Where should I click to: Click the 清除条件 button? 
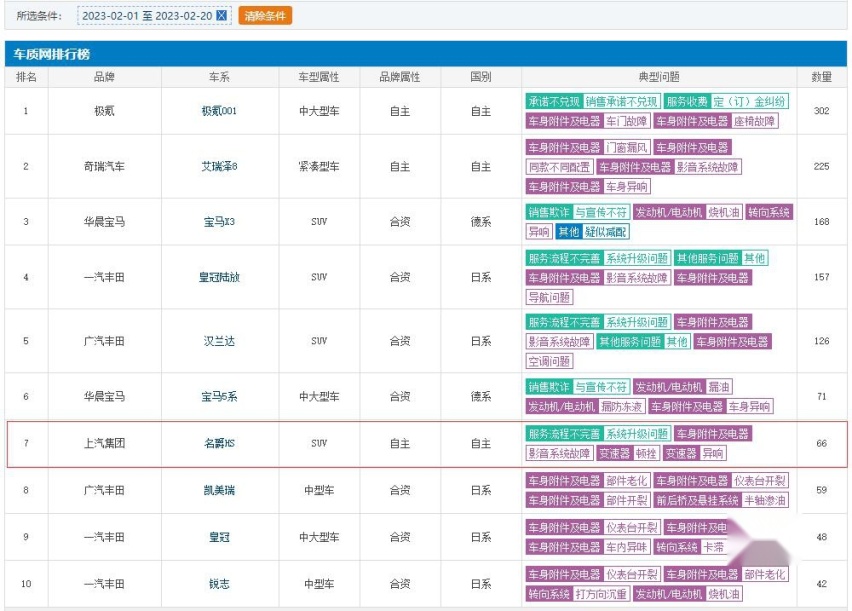(265, 16)
